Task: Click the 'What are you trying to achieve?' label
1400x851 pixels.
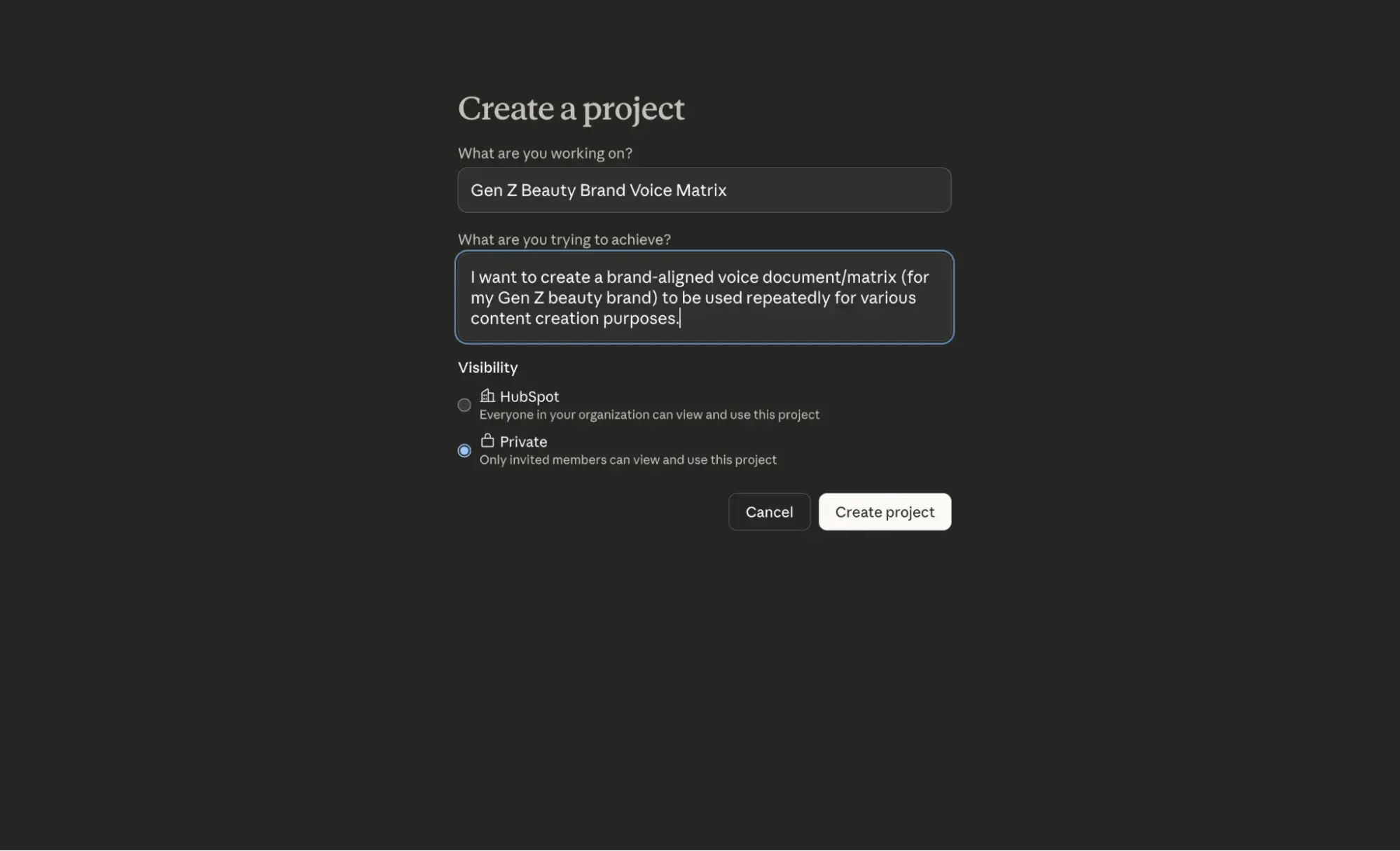Action: [x=564, y=239]
